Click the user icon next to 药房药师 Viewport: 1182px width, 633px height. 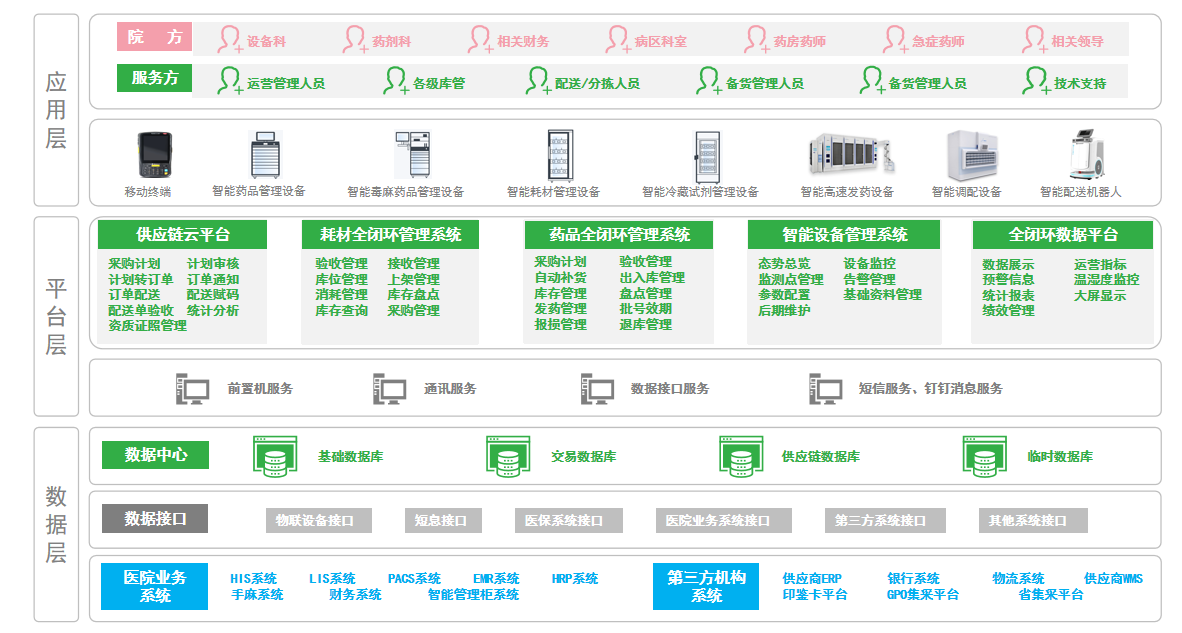tap(757, 39)
